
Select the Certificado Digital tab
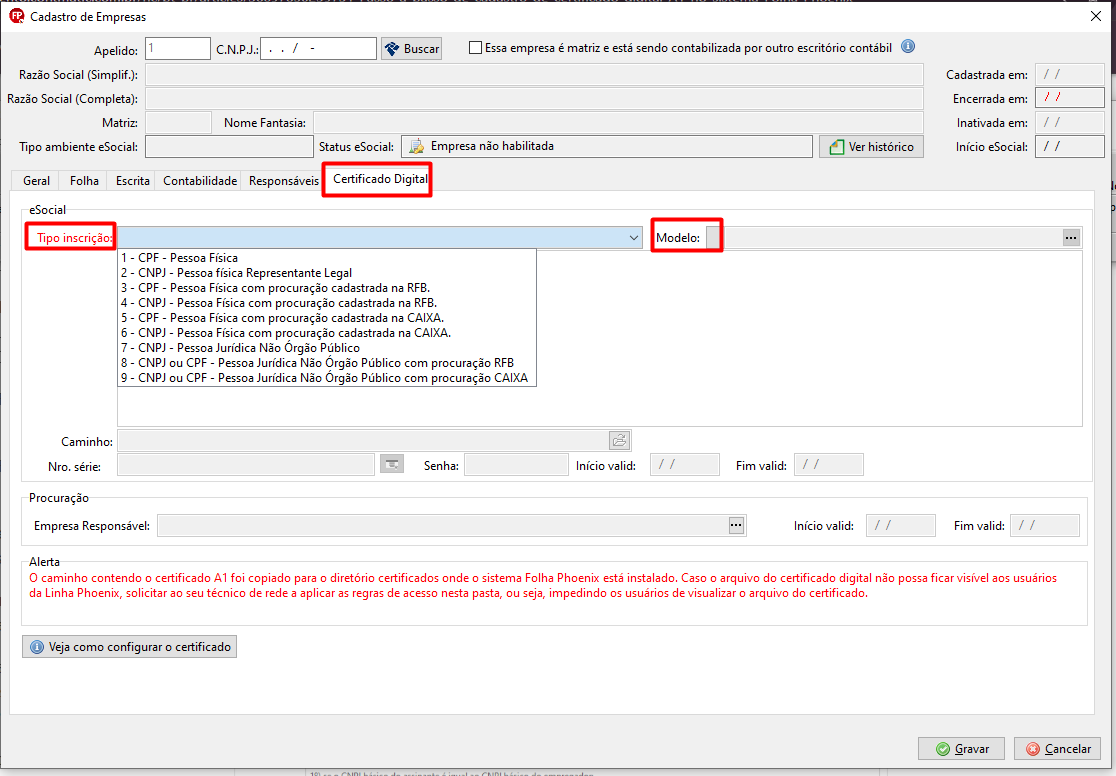click(380, 179)
